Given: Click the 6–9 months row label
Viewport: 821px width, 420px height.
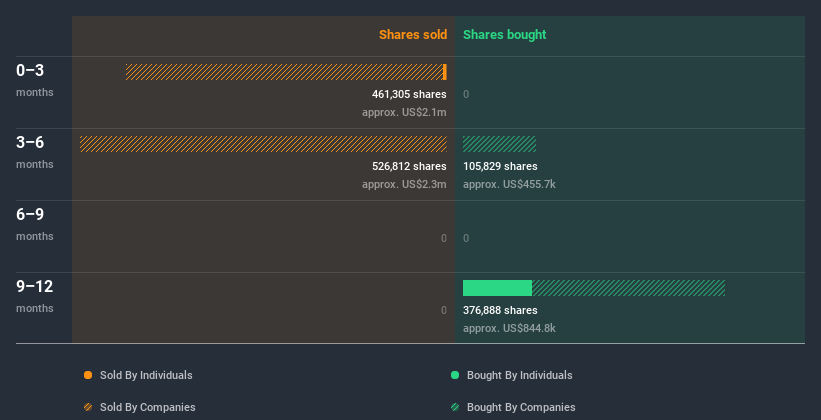Looking at the screenshot, I should [35, 224].
